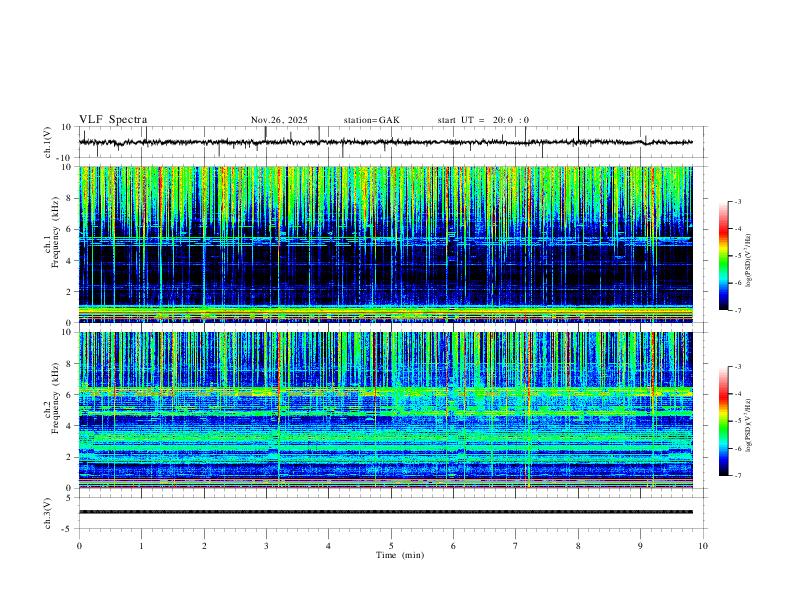Click the ch.2 PSD color bar
792x612 pixels.
pos(723,421)
